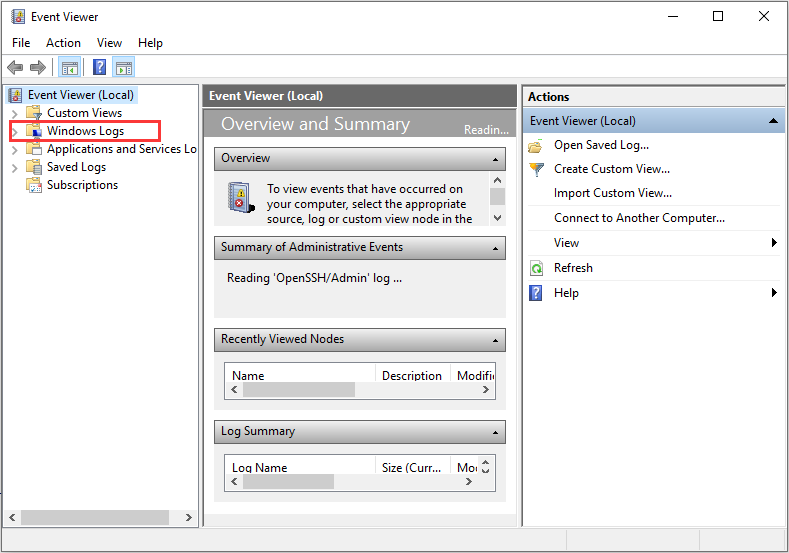Image resolution: width=789 pixels, height=553 pixels.
Task: Click the blue Help toolbar icon
Action: (x=99, y=67)
